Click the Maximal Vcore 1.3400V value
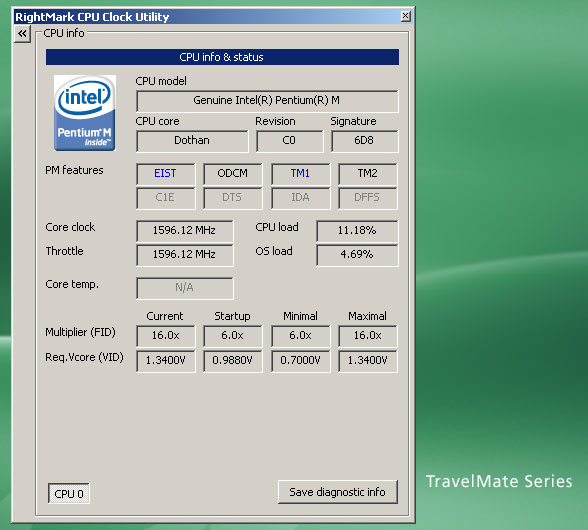This screenshot has height=530, width=588. coord(368,361)
